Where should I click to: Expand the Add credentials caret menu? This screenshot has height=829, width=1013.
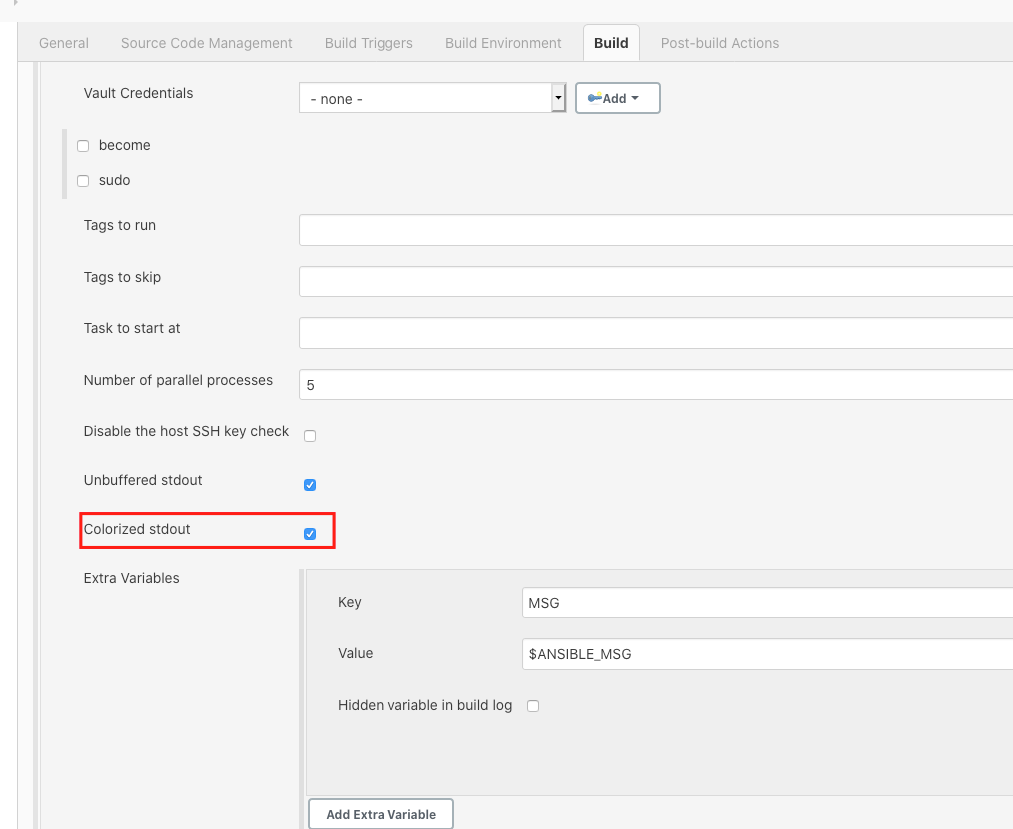(x=635, y=98)
